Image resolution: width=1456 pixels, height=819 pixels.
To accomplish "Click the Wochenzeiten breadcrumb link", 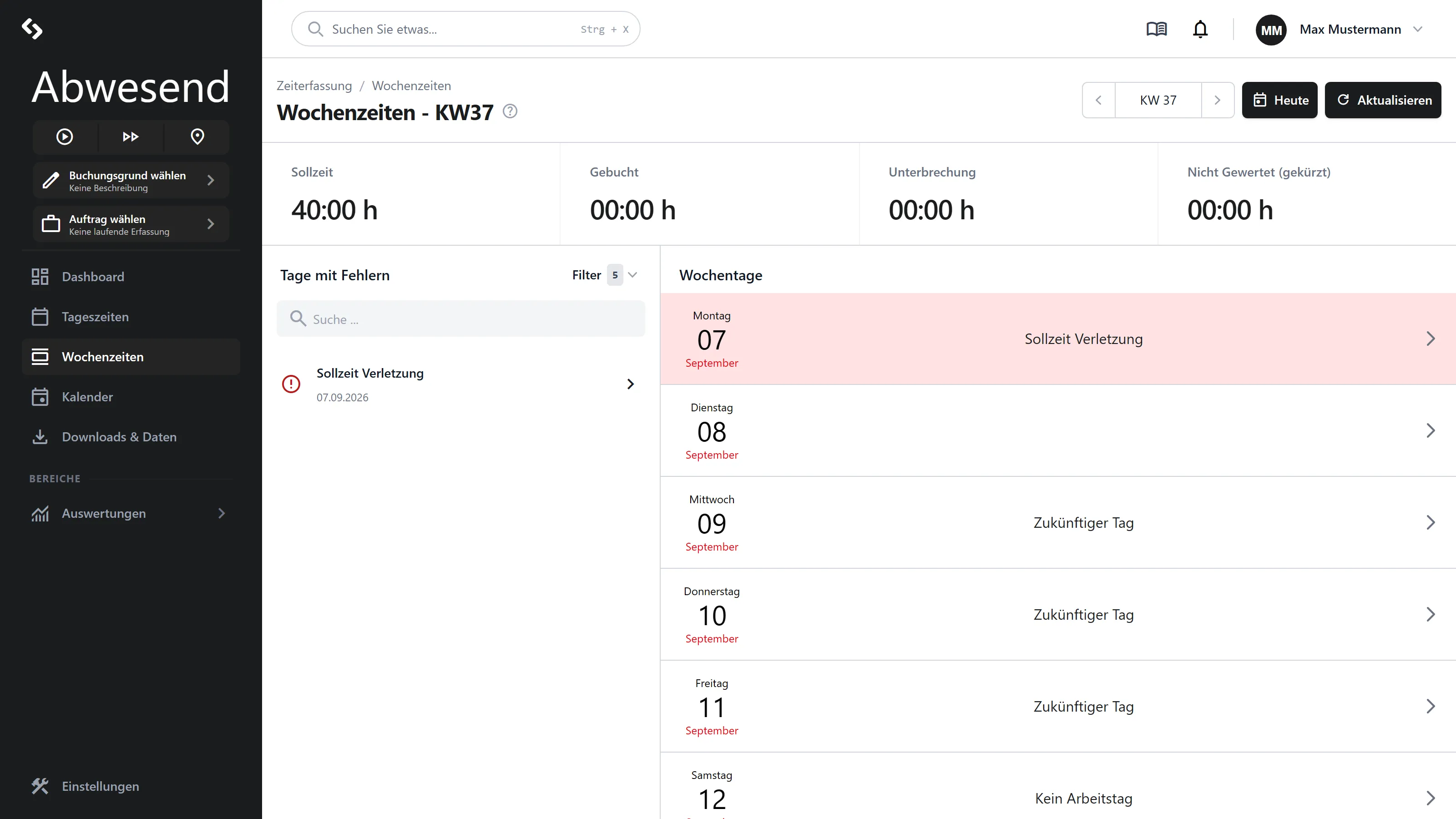I will pos(411,86).
